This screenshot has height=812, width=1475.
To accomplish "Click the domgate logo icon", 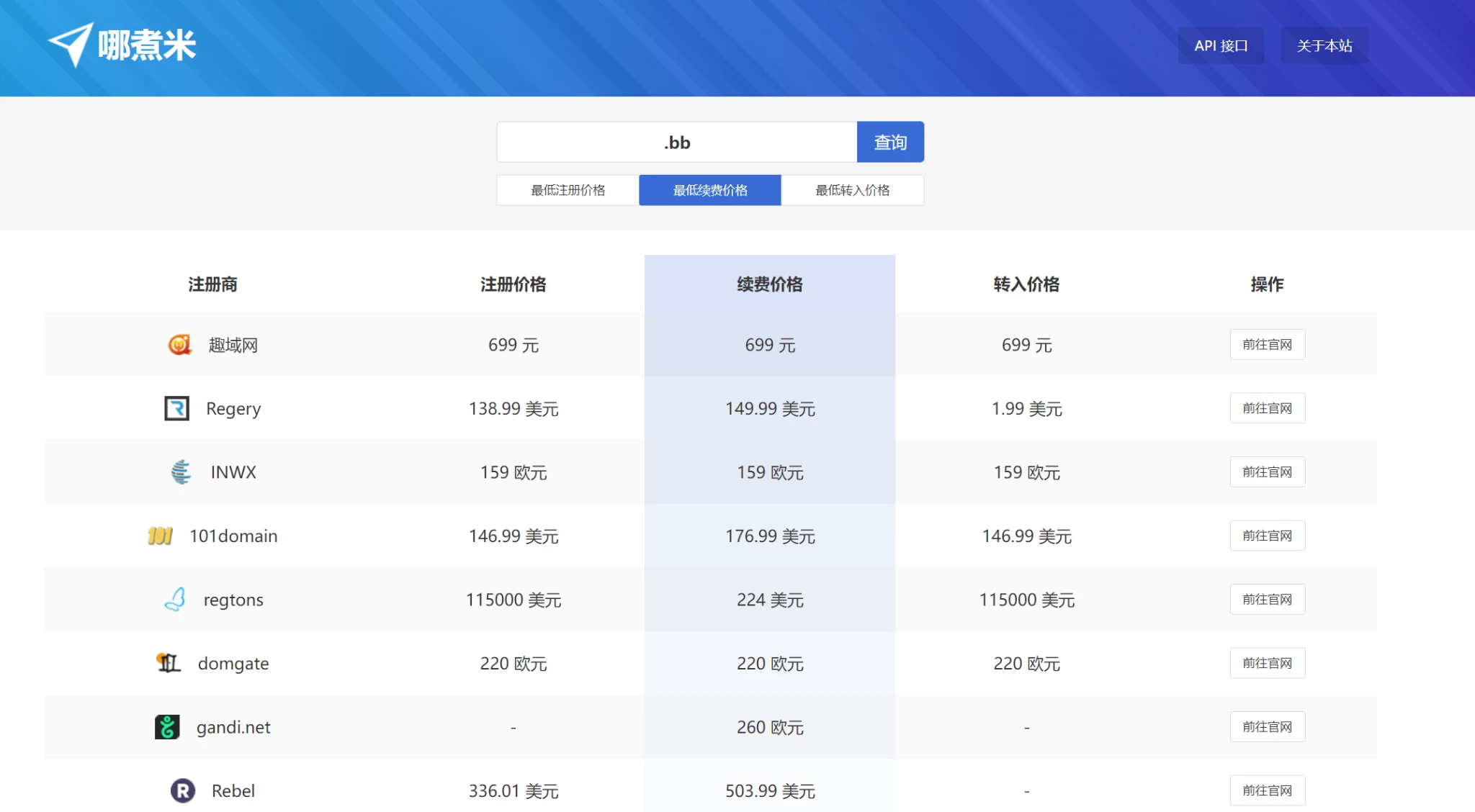I will (x=169, y=662).
